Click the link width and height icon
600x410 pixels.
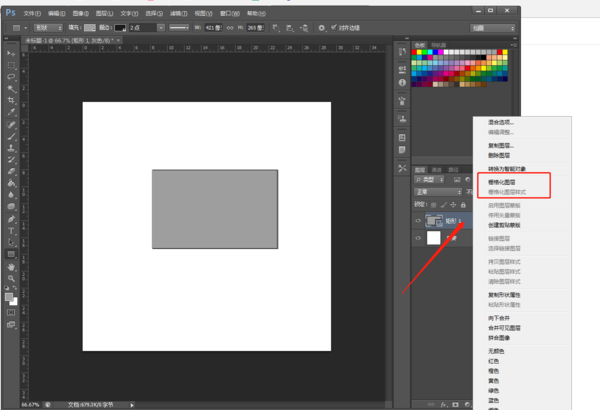click(230, 28)
